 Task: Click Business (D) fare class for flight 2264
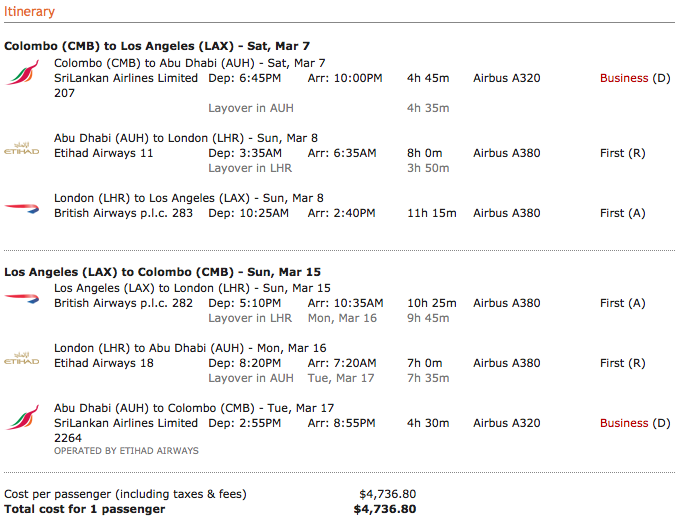pyautogui.click(x=634, y=423)
